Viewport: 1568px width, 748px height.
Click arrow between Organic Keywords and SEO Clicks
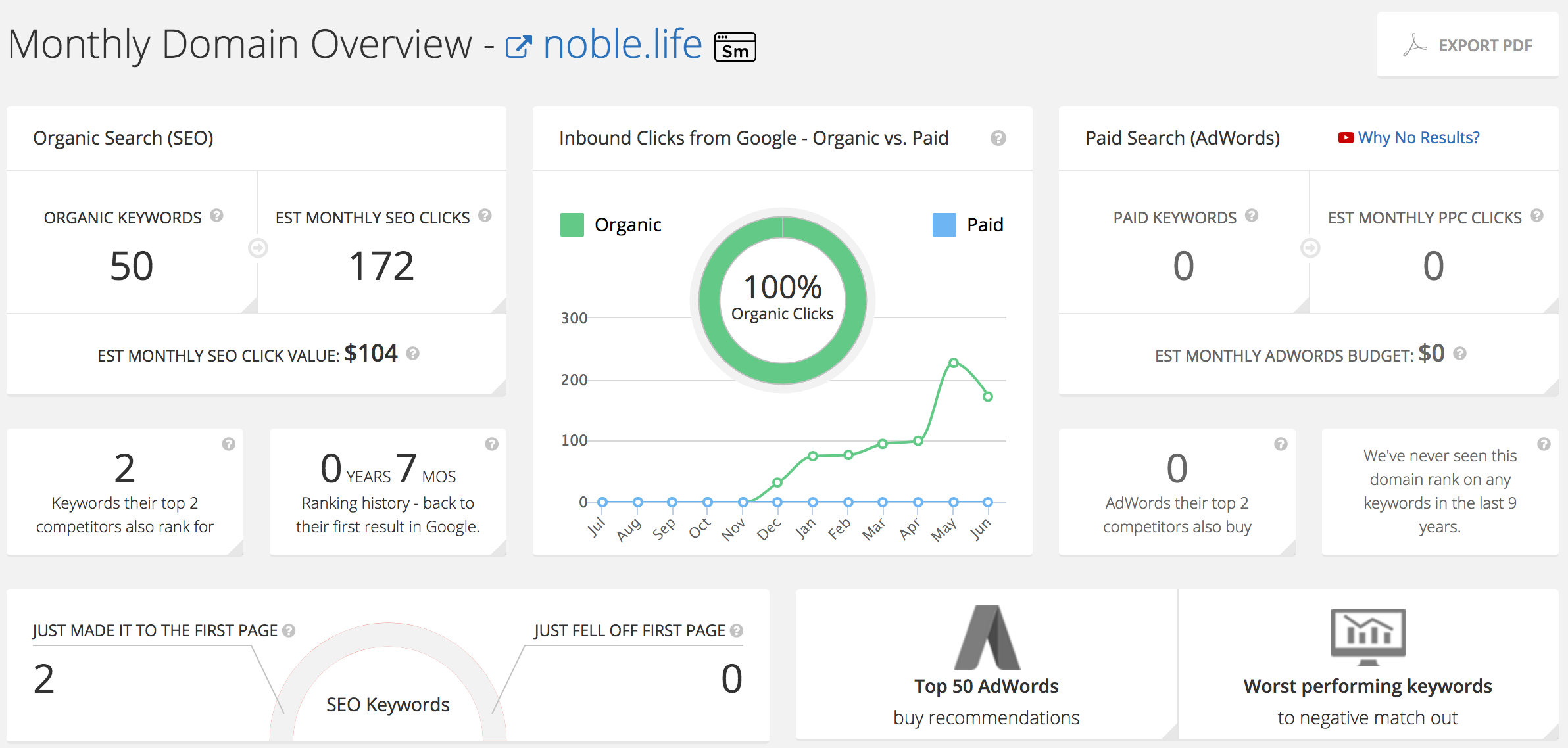(x=258, y=248)
